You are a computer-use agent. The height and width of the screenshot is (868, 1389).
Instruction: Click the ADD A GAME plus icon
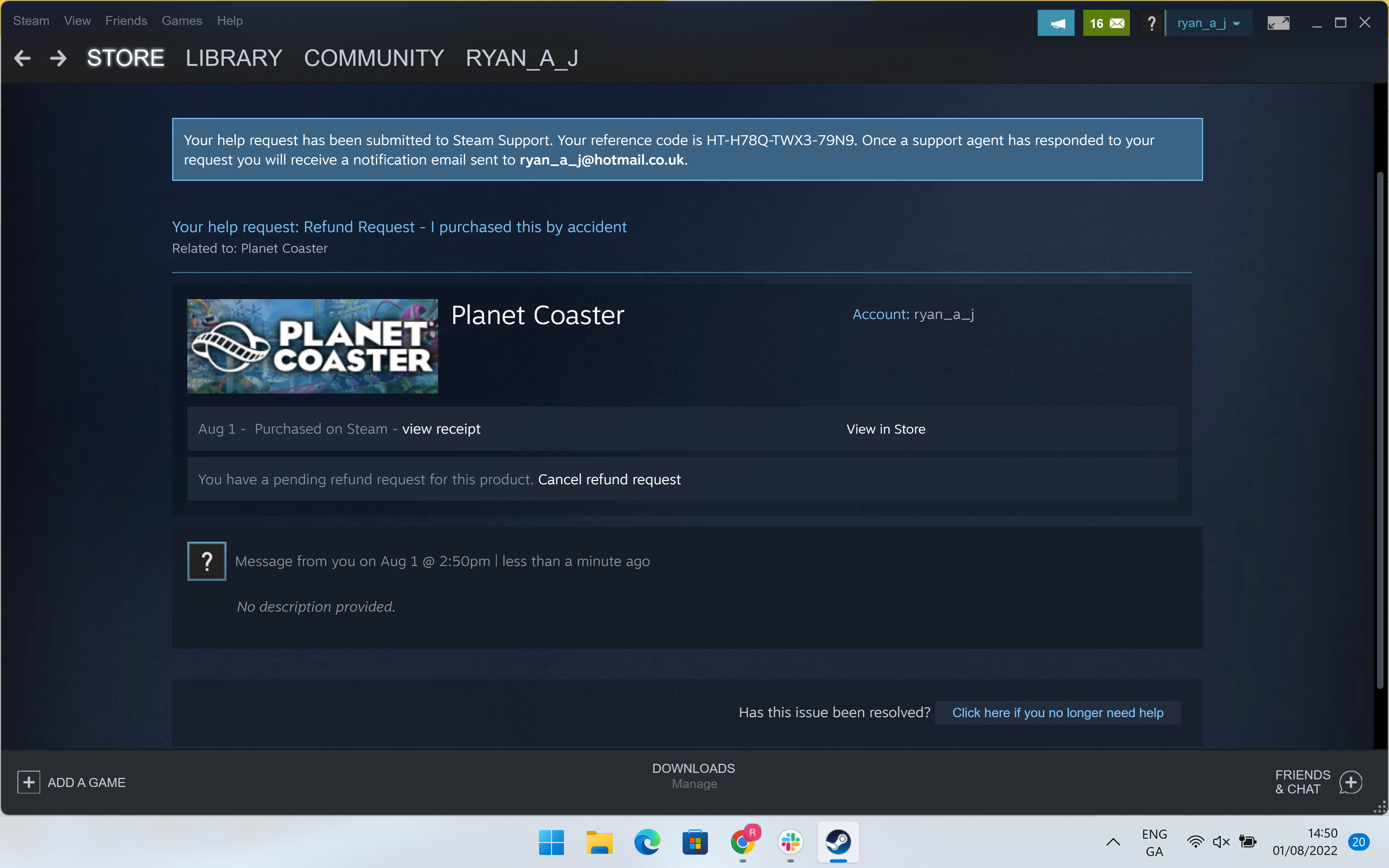pyautogui.click(x=29, y=782)
